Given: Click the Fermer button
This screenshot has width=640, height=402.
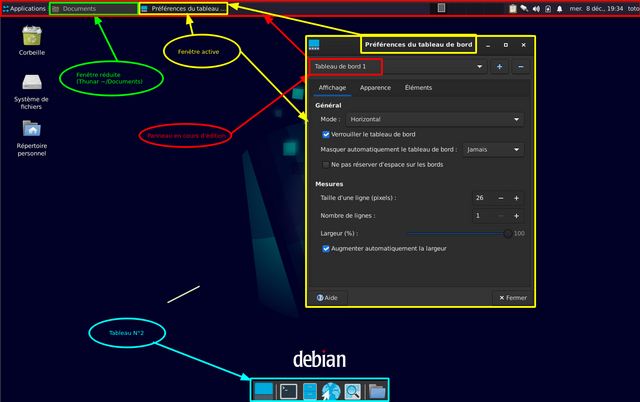Looking at the screenshot, I should coord(513,298).
